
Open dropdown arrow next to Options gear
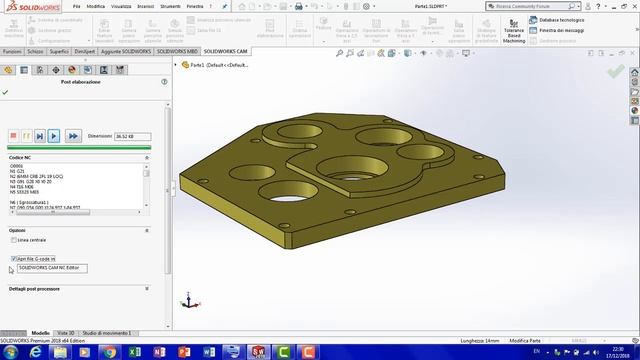click(x=374, y=6)
